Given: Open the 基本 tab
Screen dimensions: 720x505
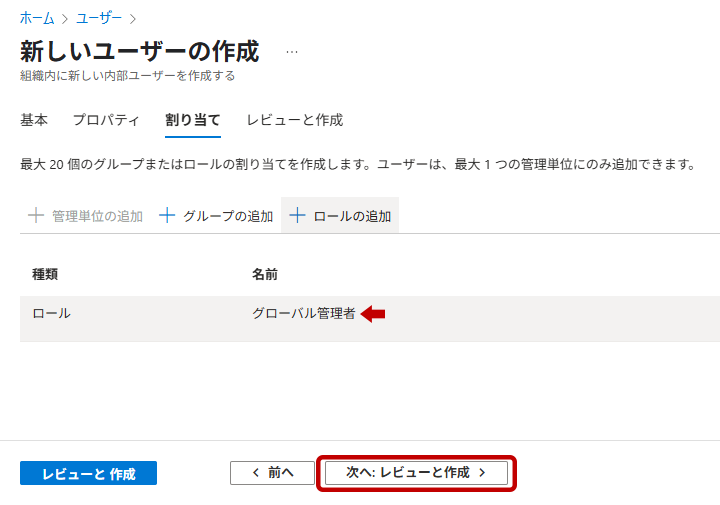Looking at the screenshot, I should click(34, 120).
